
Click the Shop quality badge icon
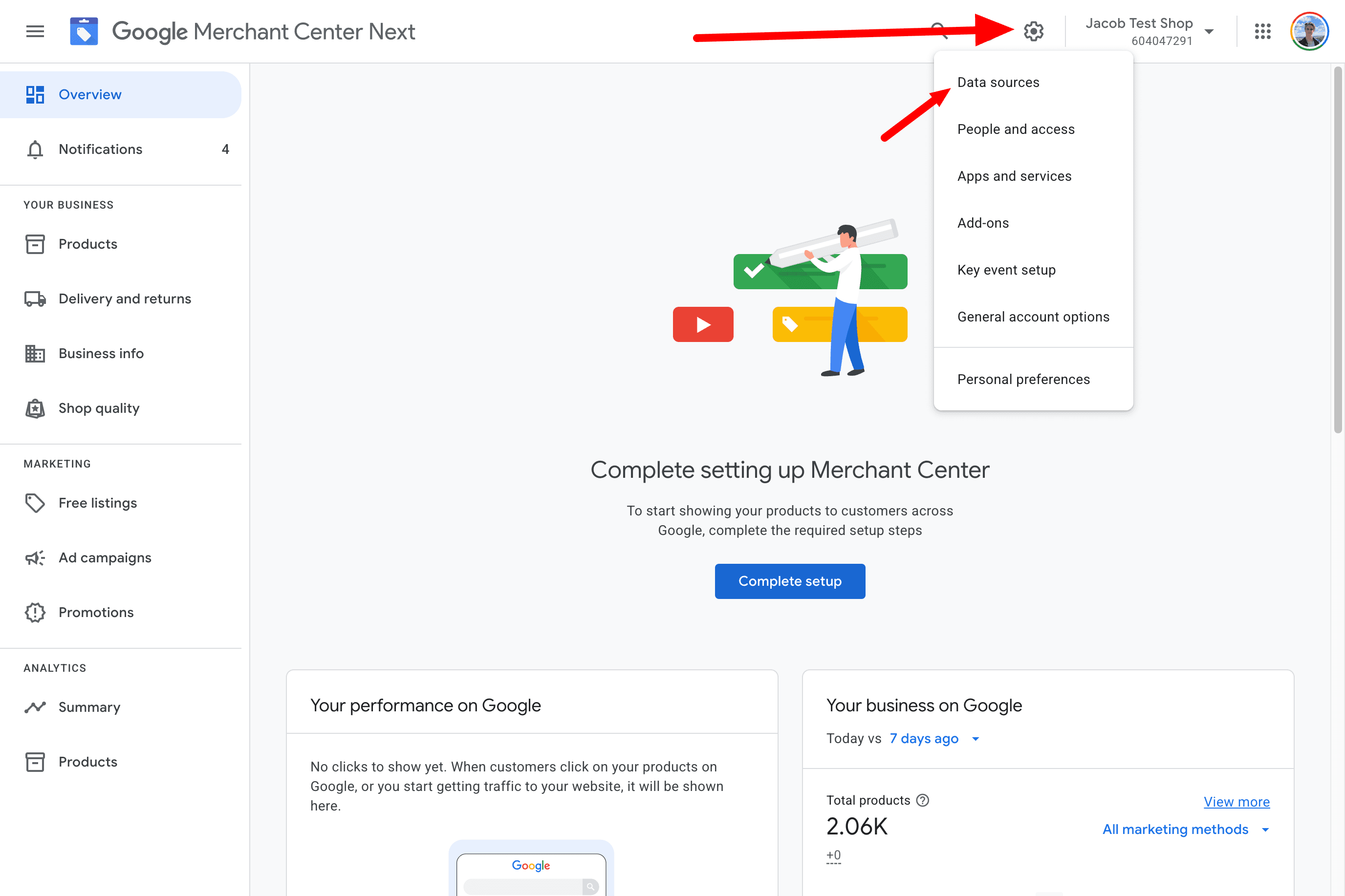[35, 408]
